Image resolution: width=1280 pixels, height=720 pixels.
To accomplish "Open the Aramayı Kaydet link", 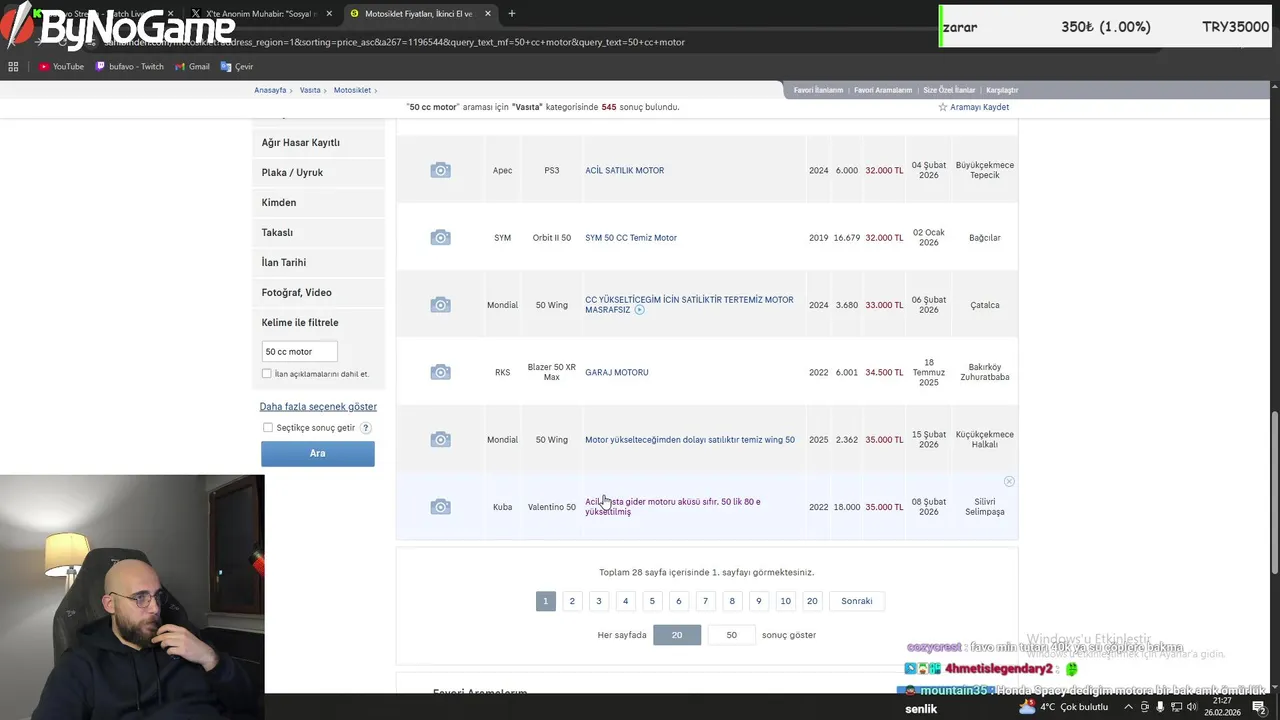I will (979, 107).
